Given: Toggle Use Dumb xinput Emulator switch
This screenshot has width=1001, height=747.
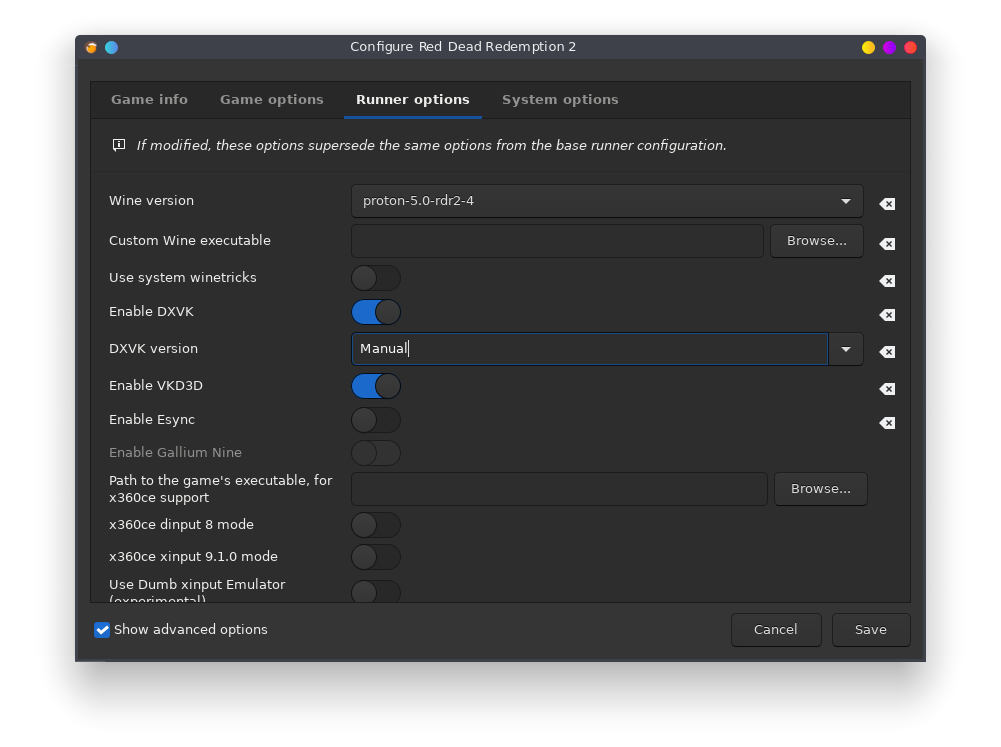Looking at the screenshot, I should [376, 591].
